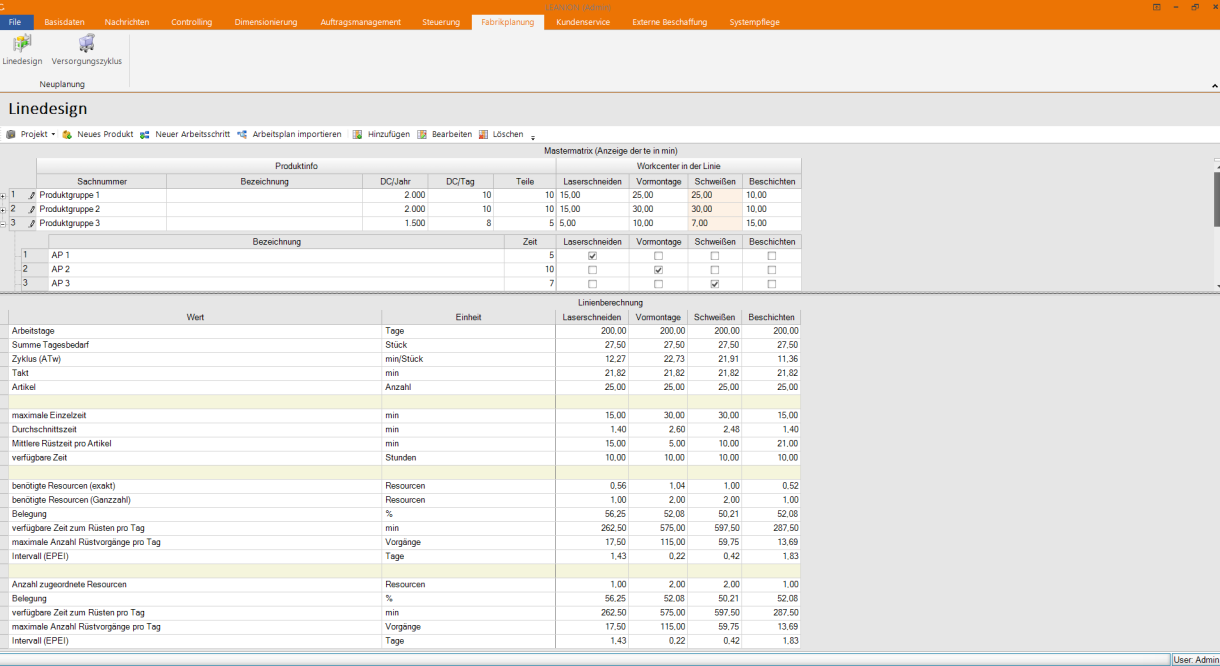
Task: Click the Neuer Arbeitsschritt toolbar icon
Action: click(x=145, y=134)
